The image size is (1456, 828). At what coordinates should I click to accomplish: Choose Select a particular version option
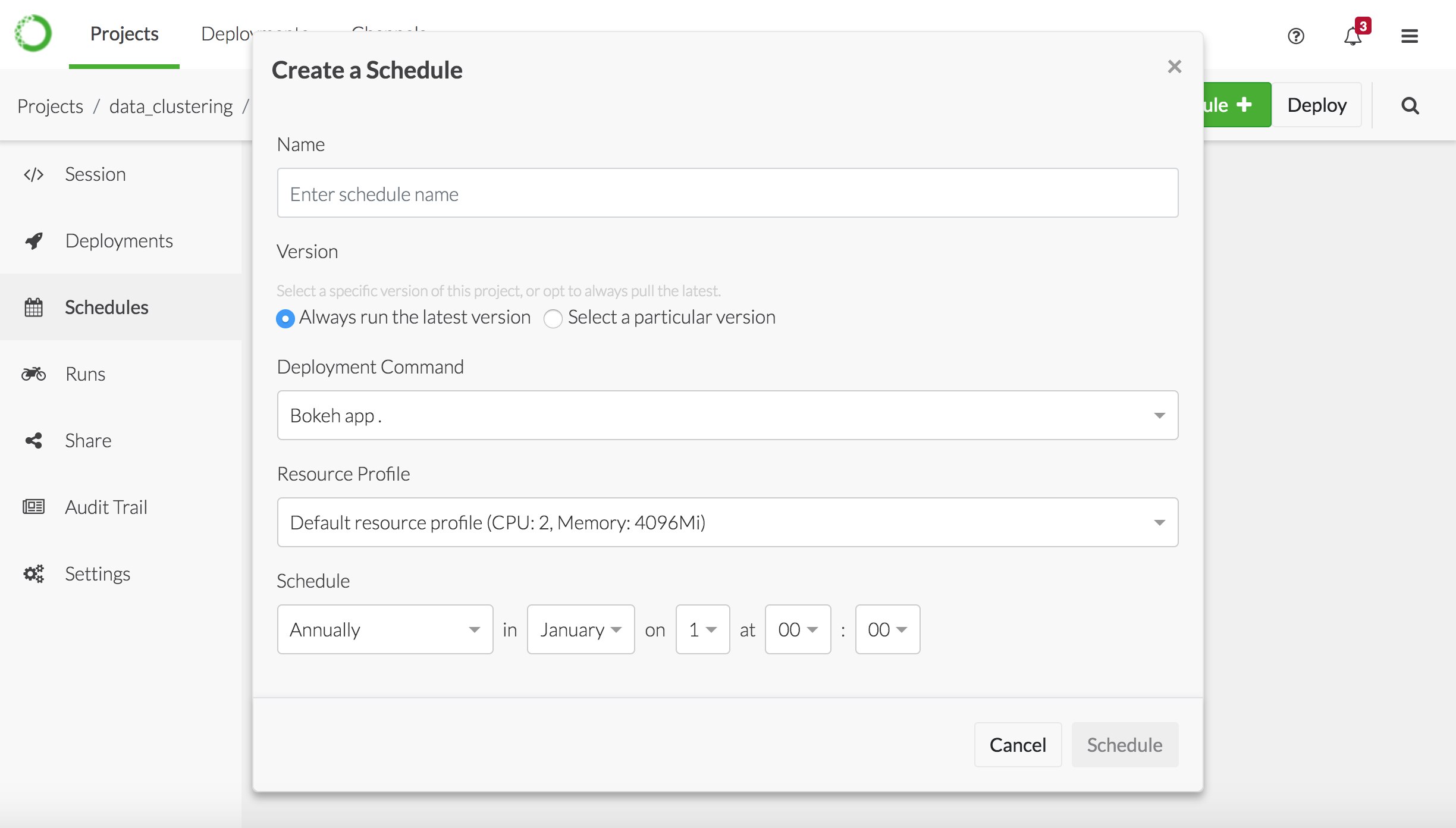pyautogui.click(x=553, y=319)
